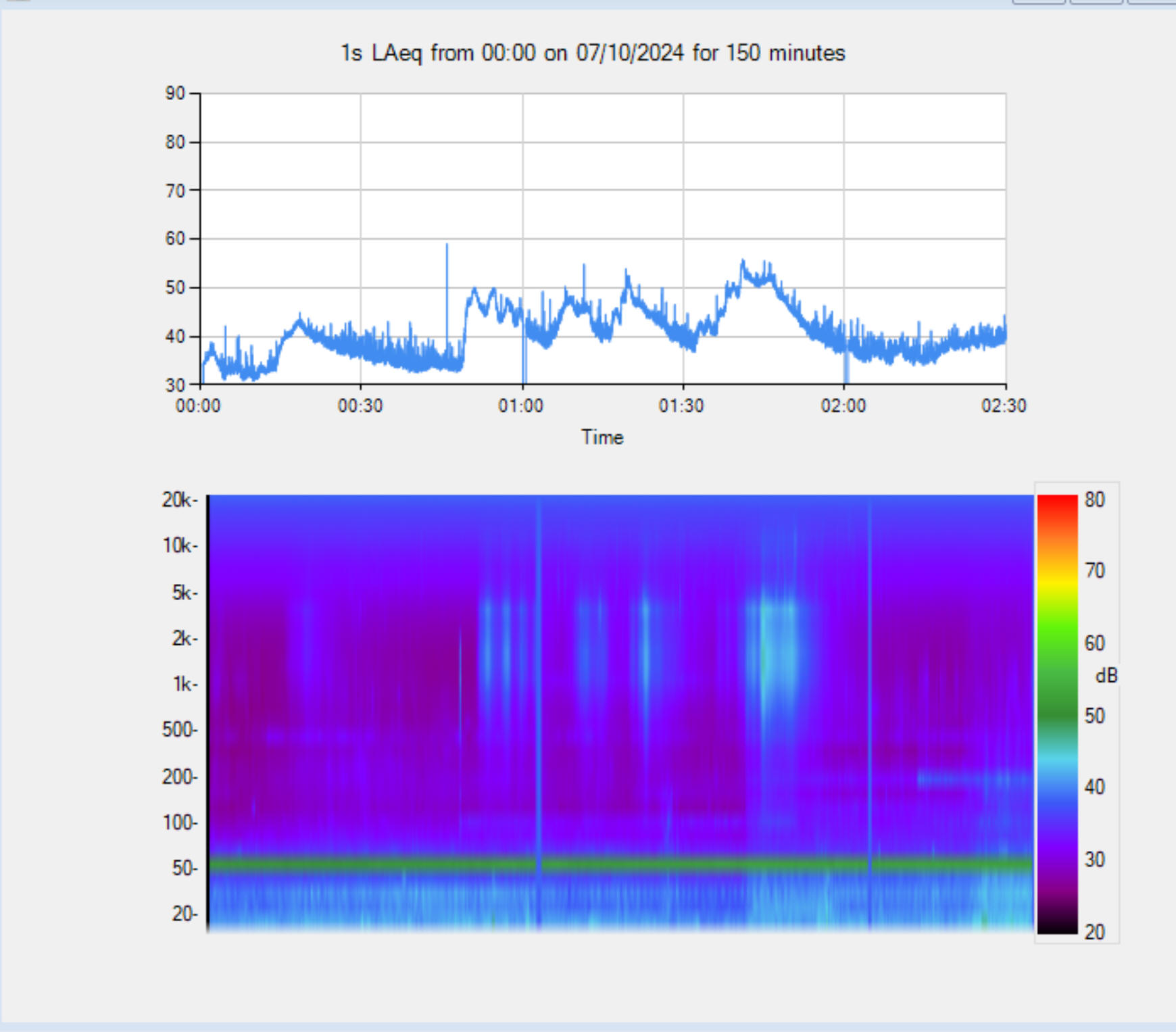Screen dimensions: 1176x1032
Task: Click the 500 frequency label on the spectrogram
Action: [179, 730]
